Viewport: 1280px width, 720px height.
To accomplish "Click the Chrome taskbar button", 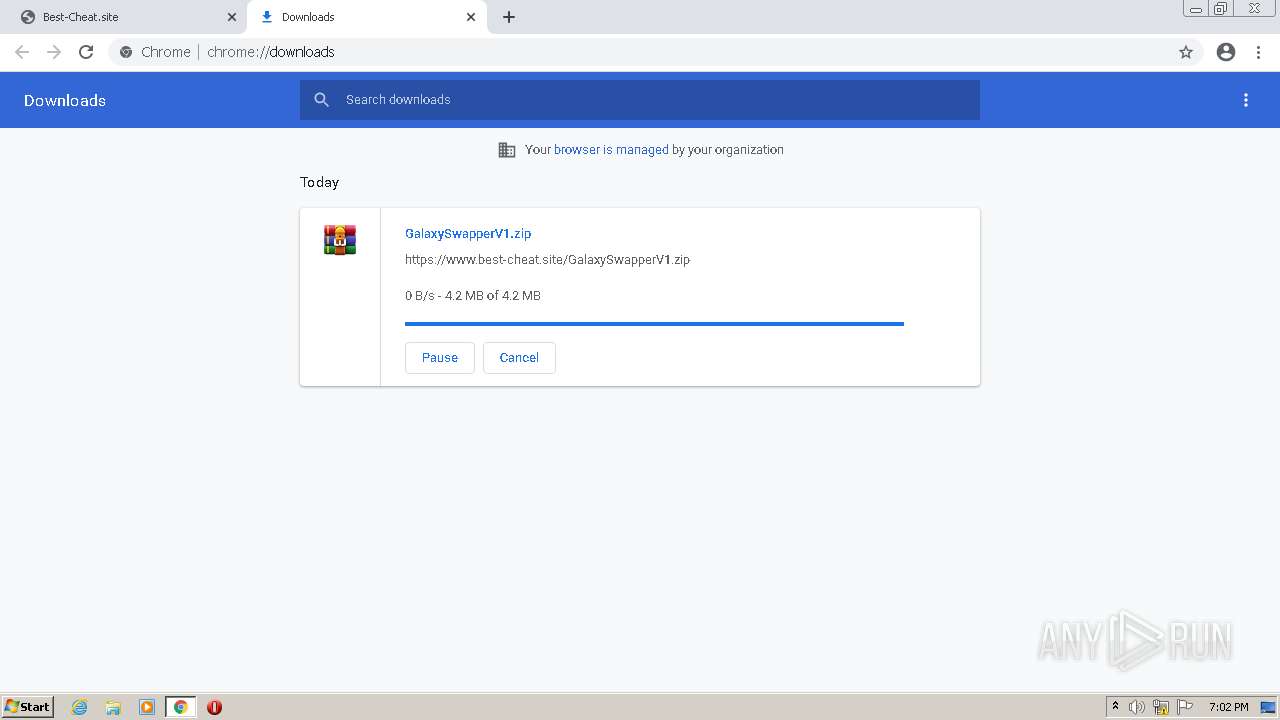I will point(180,707).
